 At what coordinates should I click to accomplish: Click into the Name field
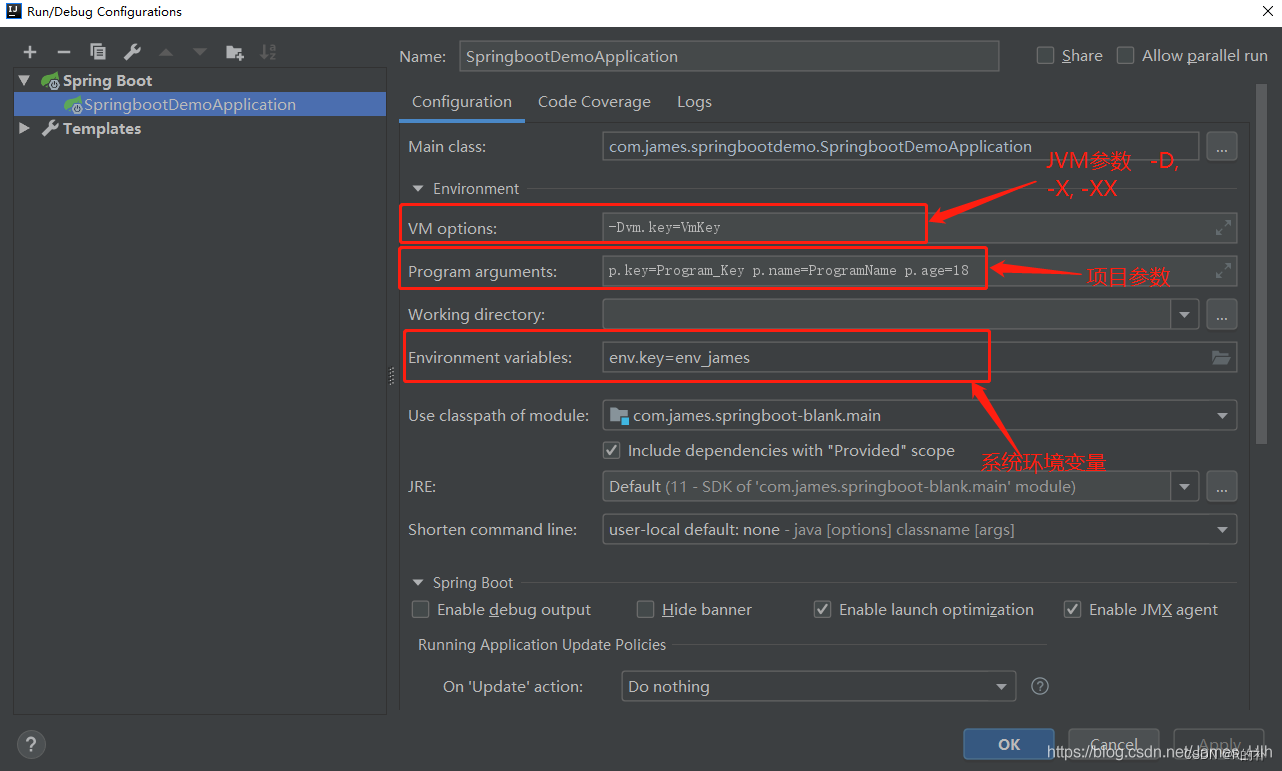(729, 56)
